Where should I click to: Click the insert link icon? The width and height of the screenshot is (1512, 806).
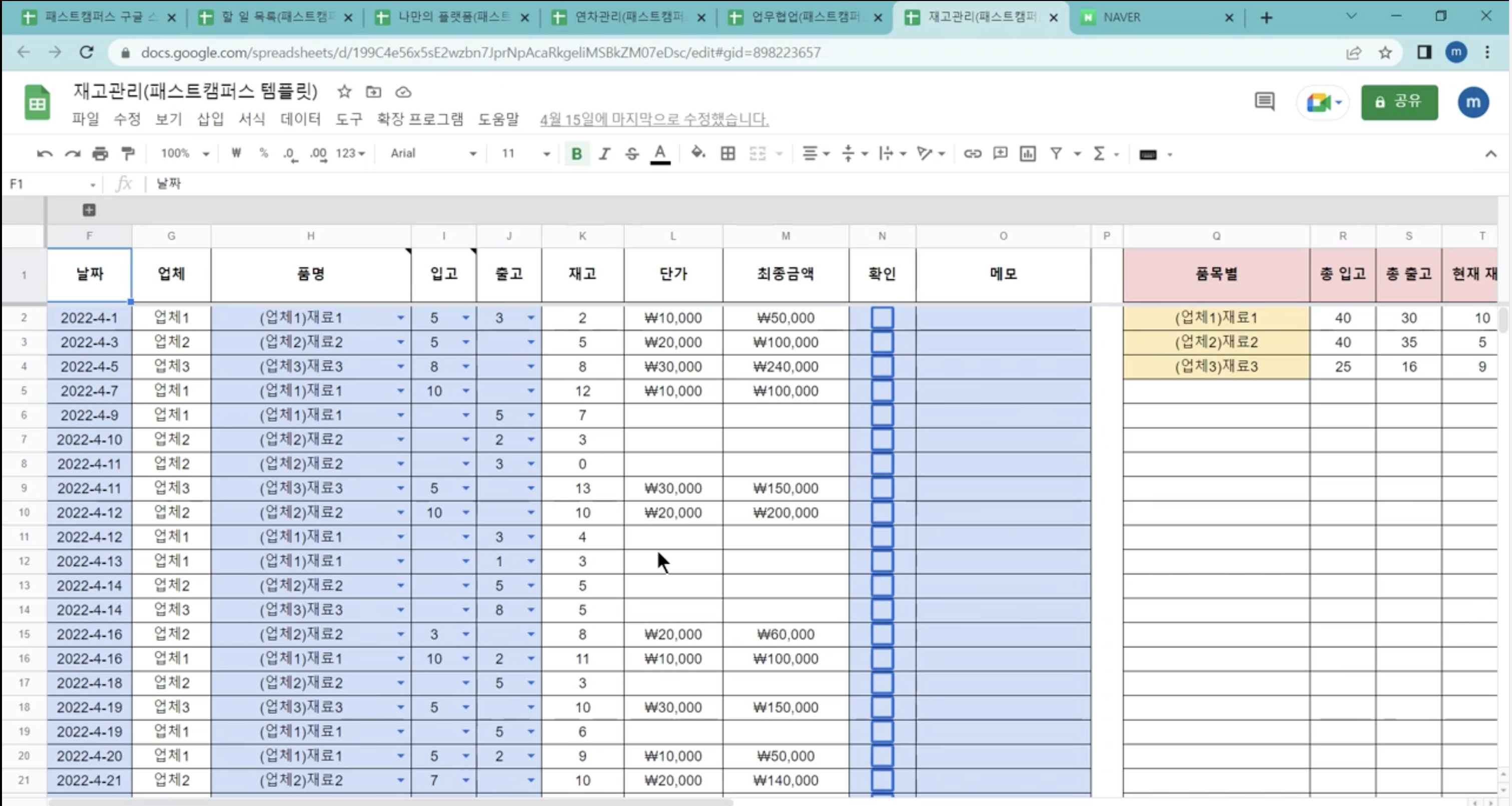(x=972, y=154)
